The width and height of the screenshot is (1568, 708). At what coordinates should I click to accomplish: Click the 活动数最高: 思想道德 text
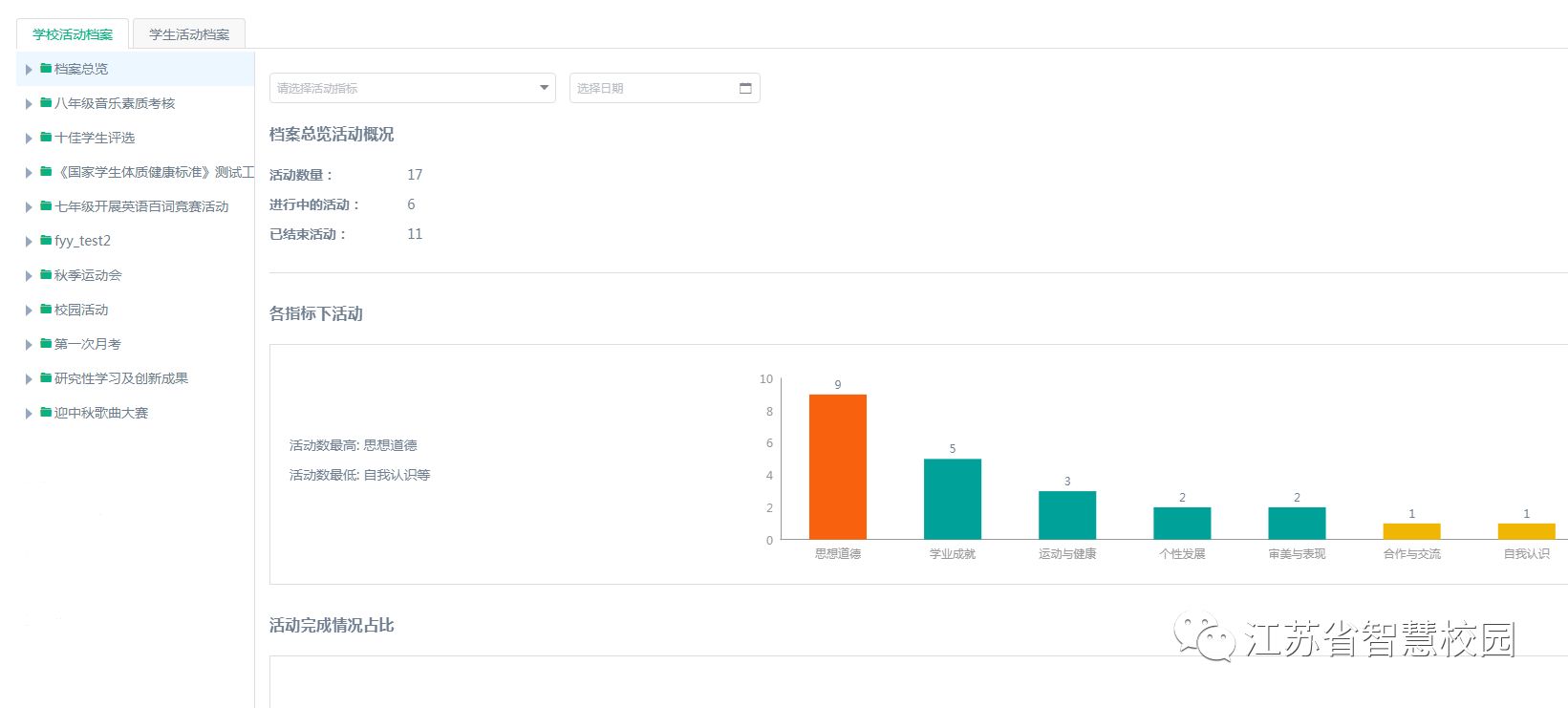(x=354, y=445)
